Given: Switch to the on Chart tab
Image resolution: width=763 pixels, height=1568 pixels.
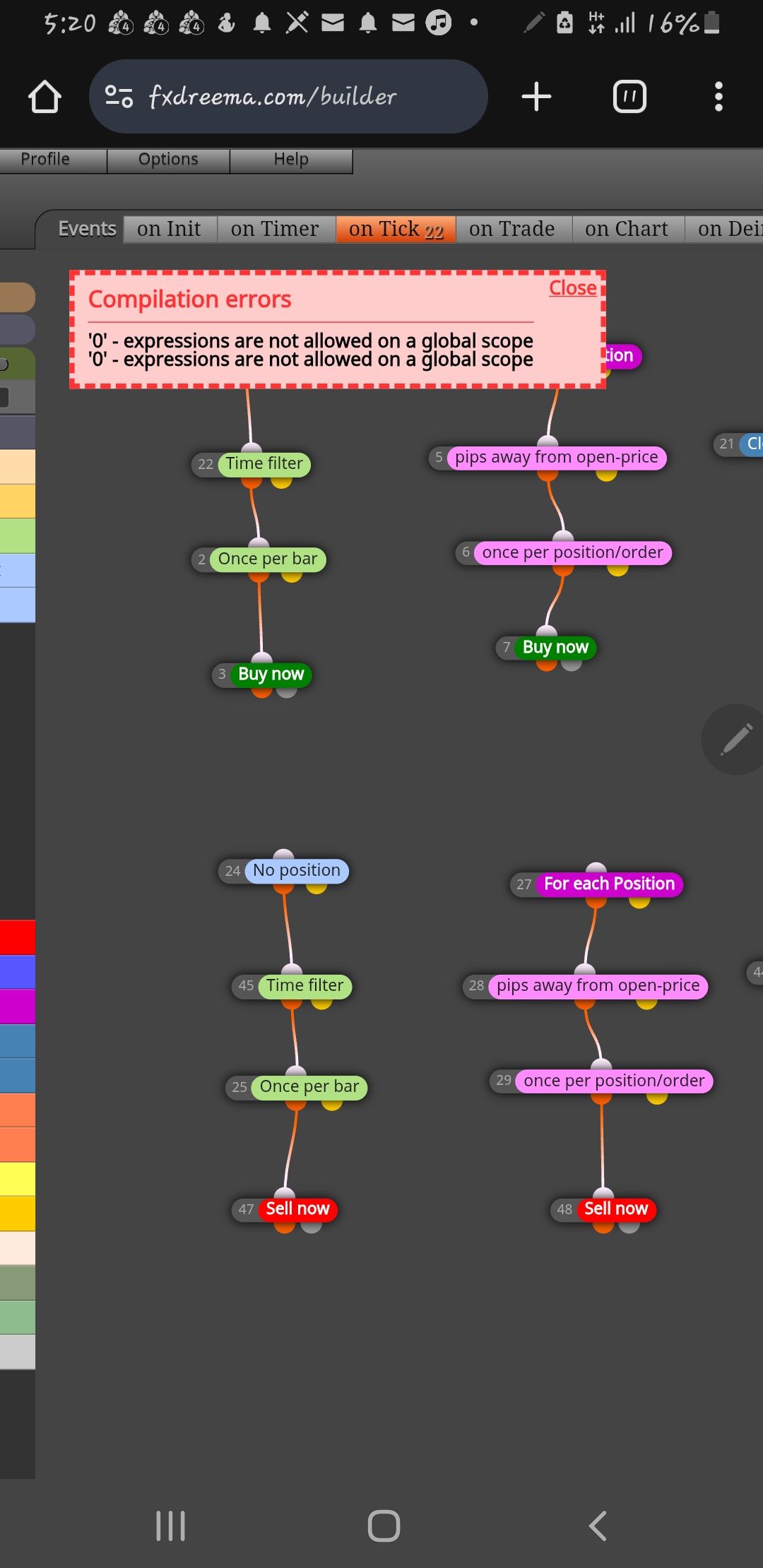Looking at the screenshot, I should (x=627, y=229).
